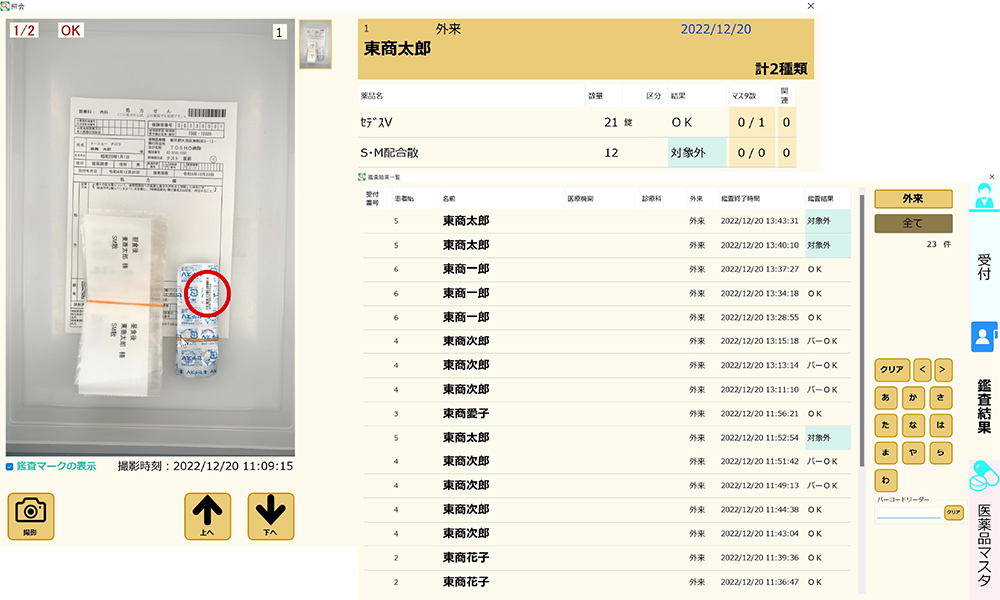Select row 東商次郎 at 13:15:18
This screenshot has height=600, width=1000.
coord(607,342)
